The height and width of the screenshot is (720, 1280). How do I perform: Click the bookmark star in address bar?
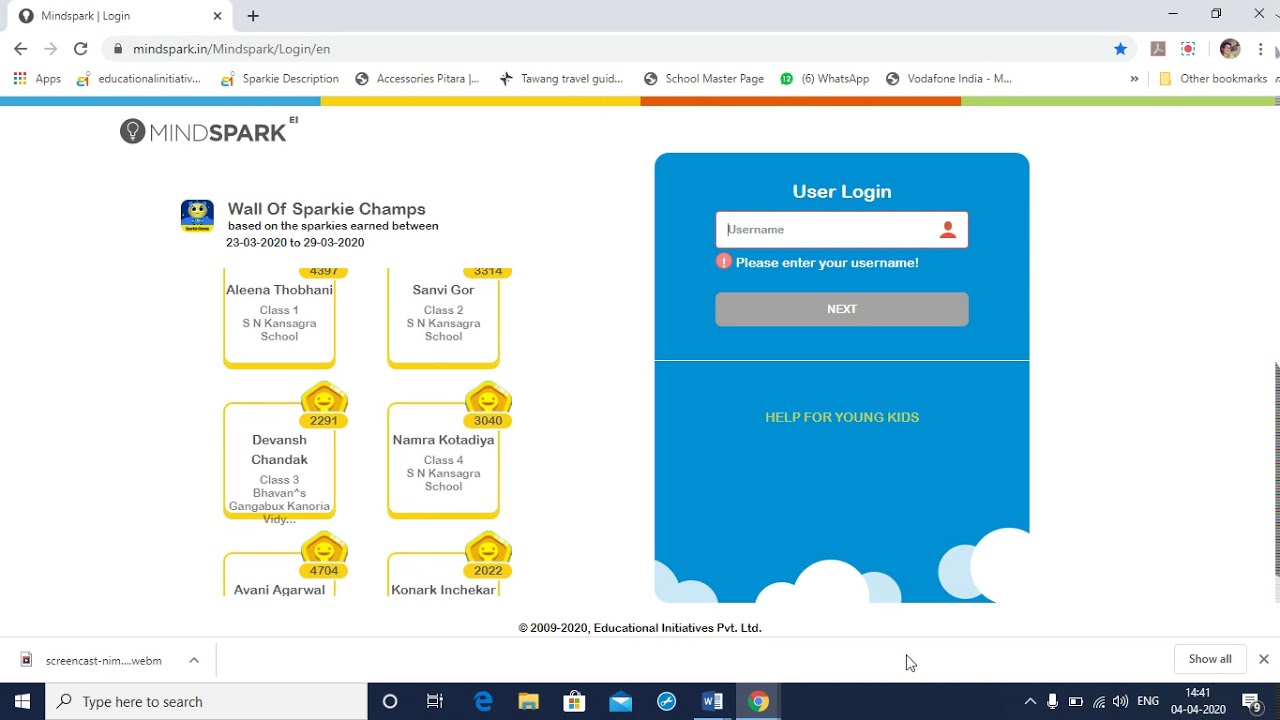click(x=1120, y=49)
